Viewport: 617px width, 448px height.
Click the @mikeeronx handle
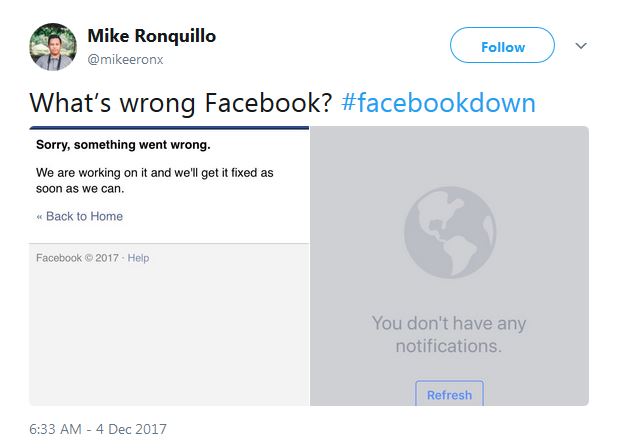125,59
